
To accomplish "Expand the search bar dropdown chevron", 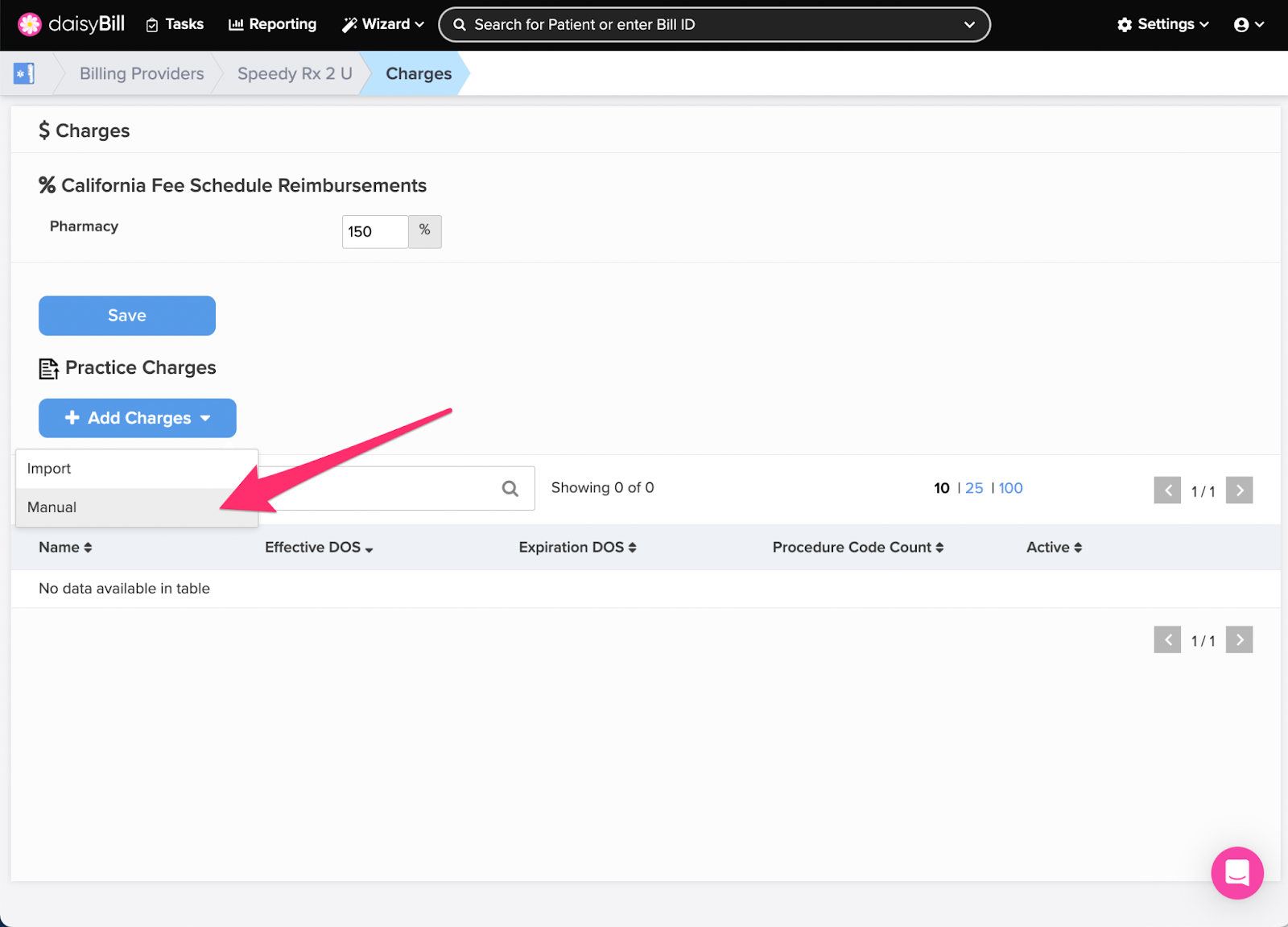I will [969, 25].
